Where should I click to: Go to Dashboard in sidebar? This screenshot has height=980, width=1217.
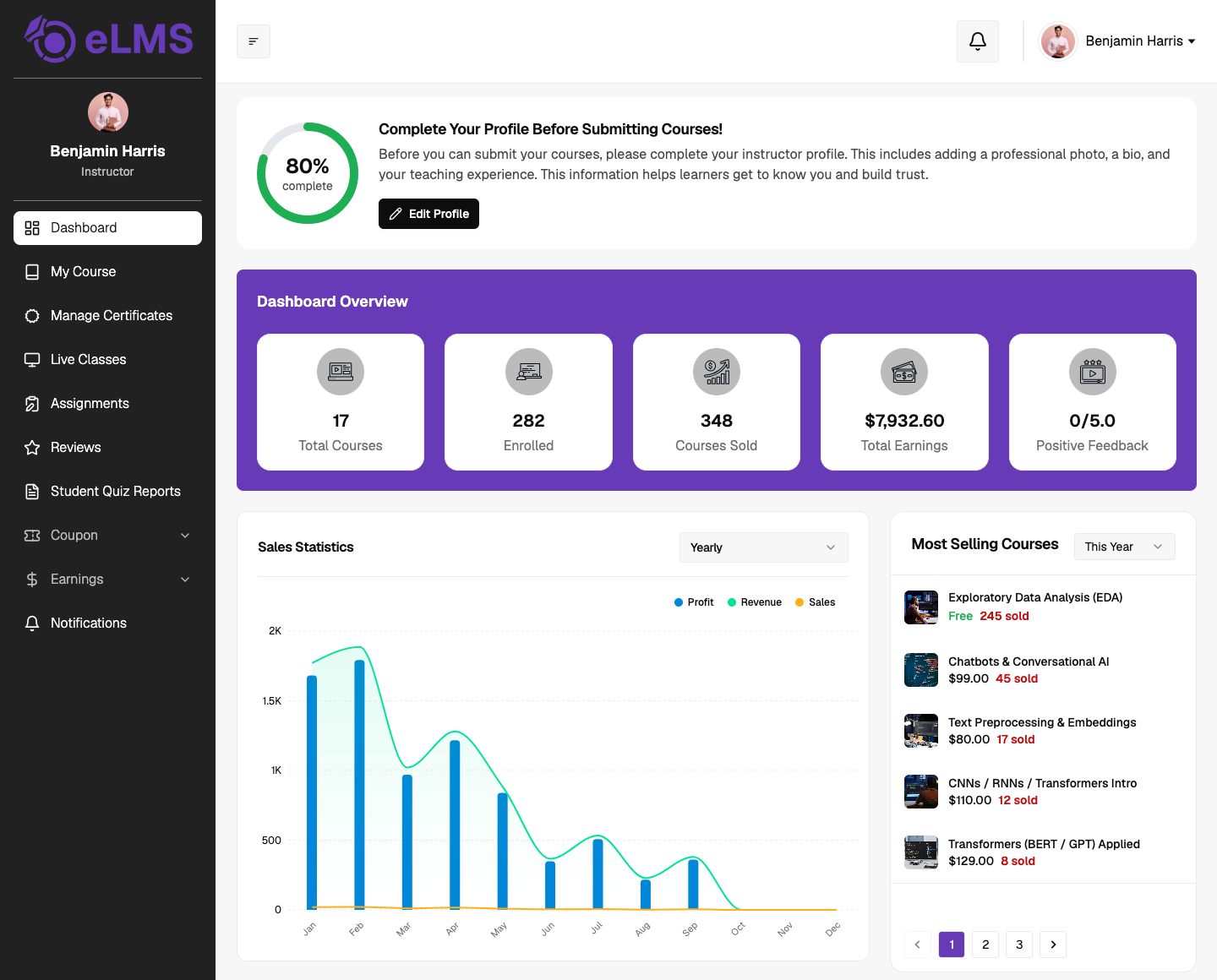tap(108, 228)
